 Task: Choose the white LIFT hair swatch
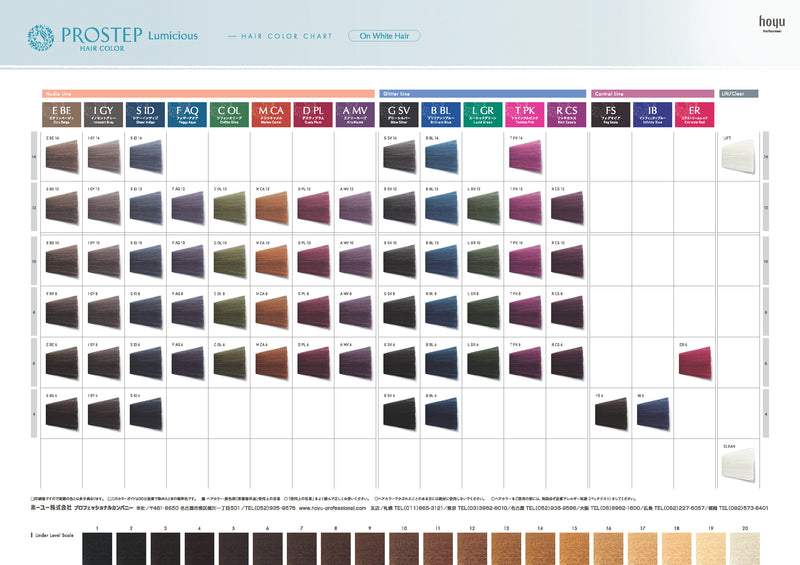pos(739,158)
